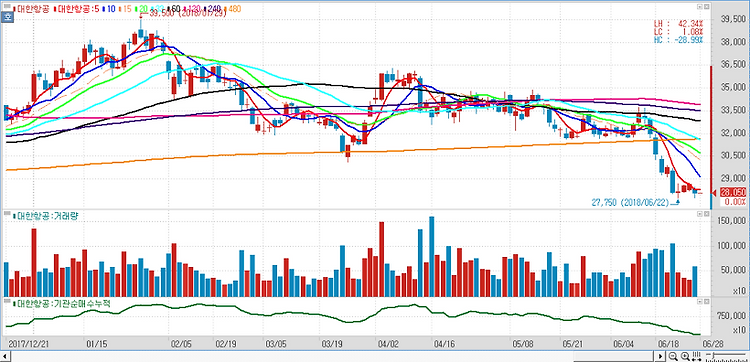
Task: Click the 29,000 price axis label
Action: [733, 178]
